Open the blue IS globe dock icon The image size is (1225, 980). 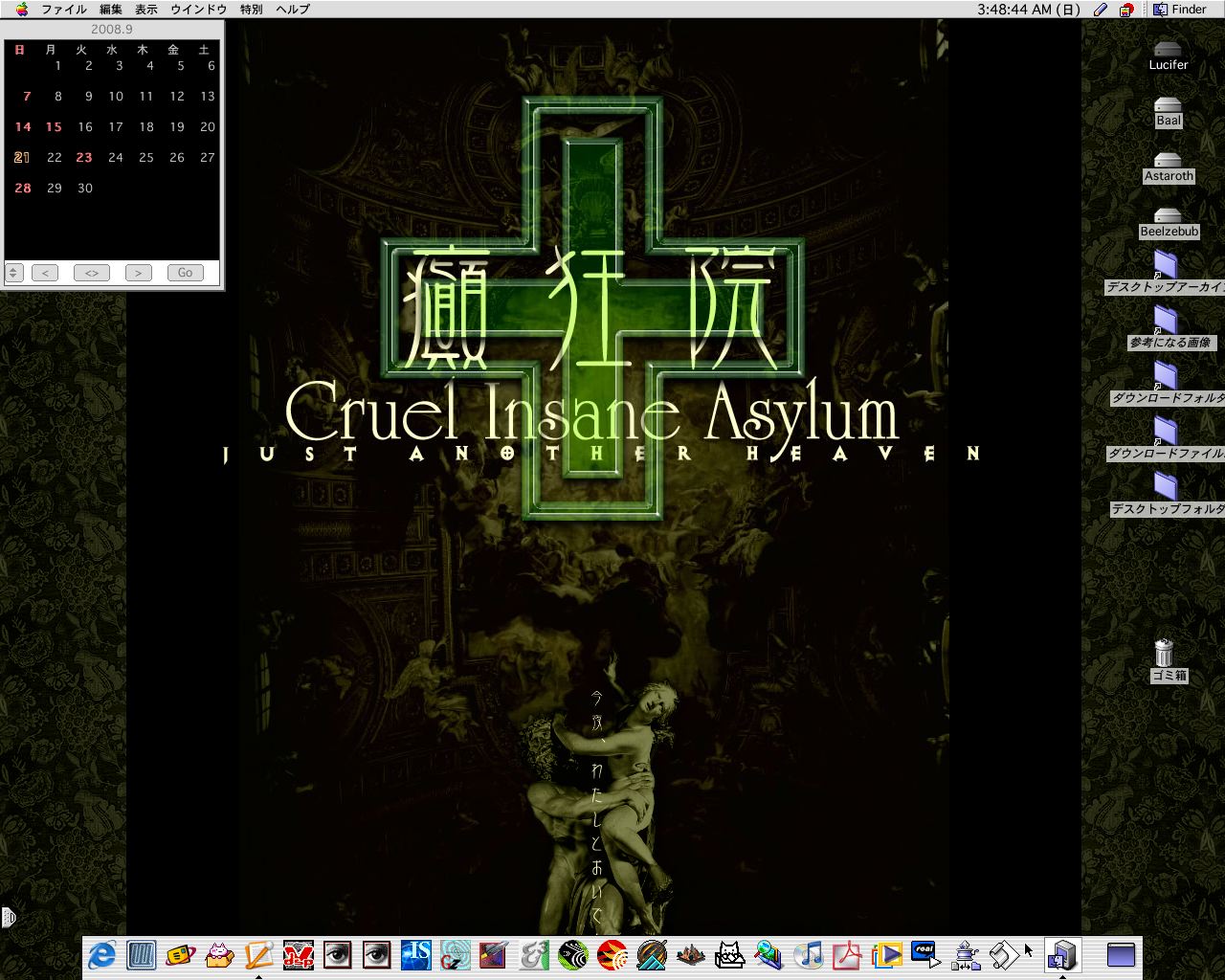(415, 955)
